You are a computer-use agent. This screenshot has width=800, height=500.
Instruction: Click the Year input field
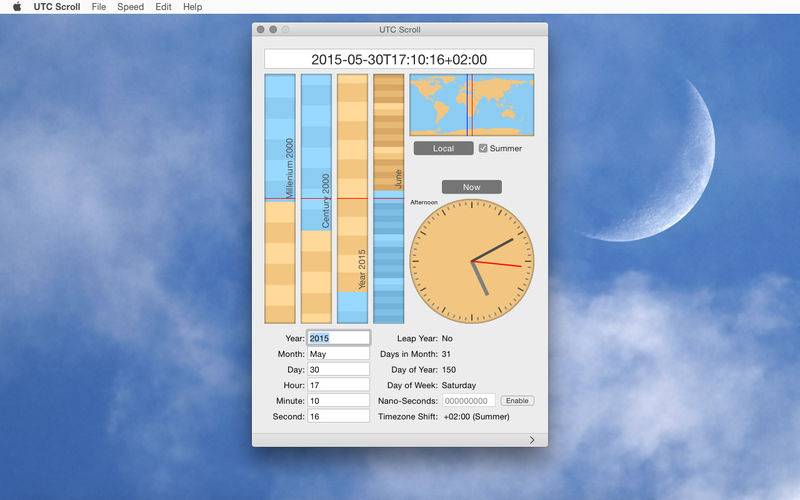coord(339,338)
